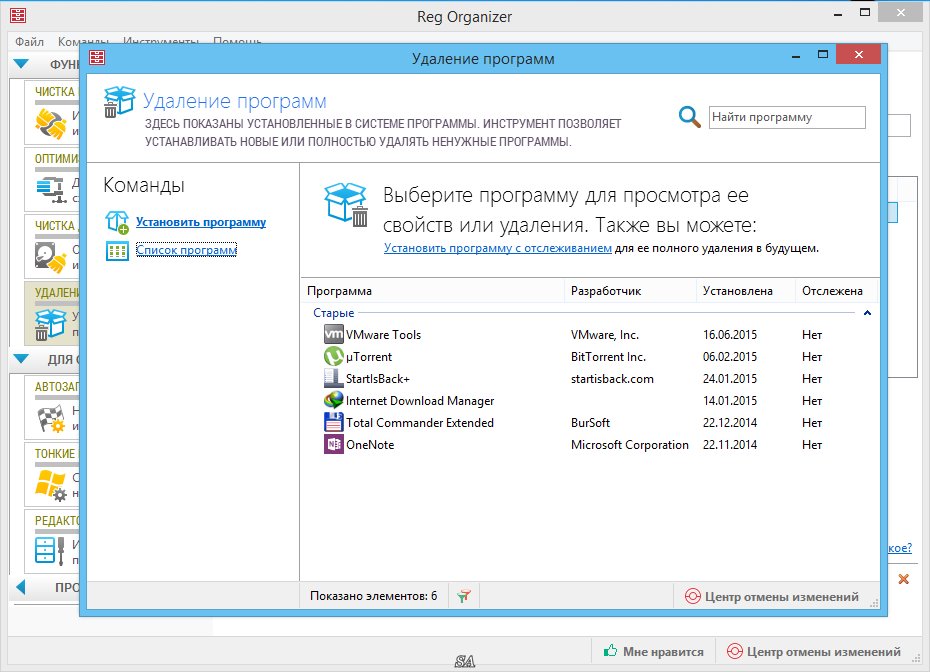
Task: Click the Мне нравится button
Action: (x=654, y=651)
